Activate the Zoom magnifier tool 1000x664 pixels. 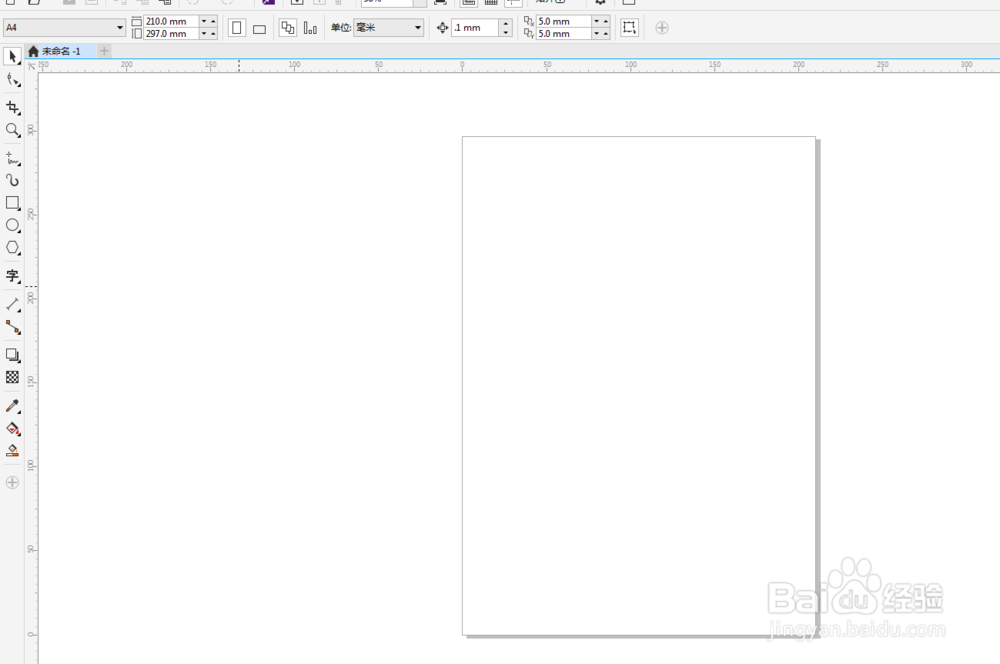[12, 130]
